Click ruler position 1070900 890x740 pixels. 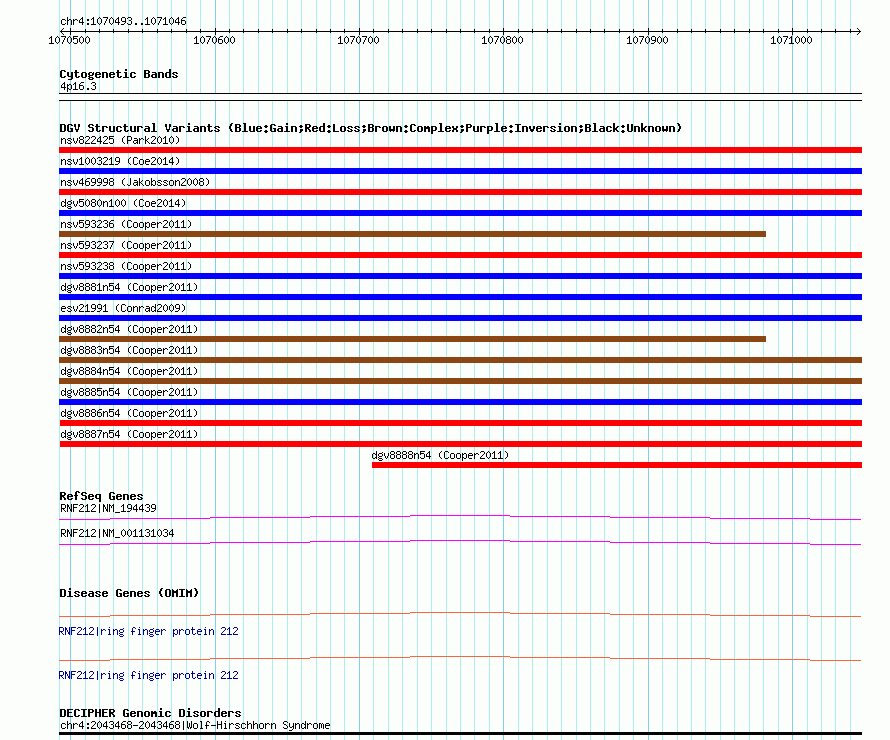[x=647, y=40]
